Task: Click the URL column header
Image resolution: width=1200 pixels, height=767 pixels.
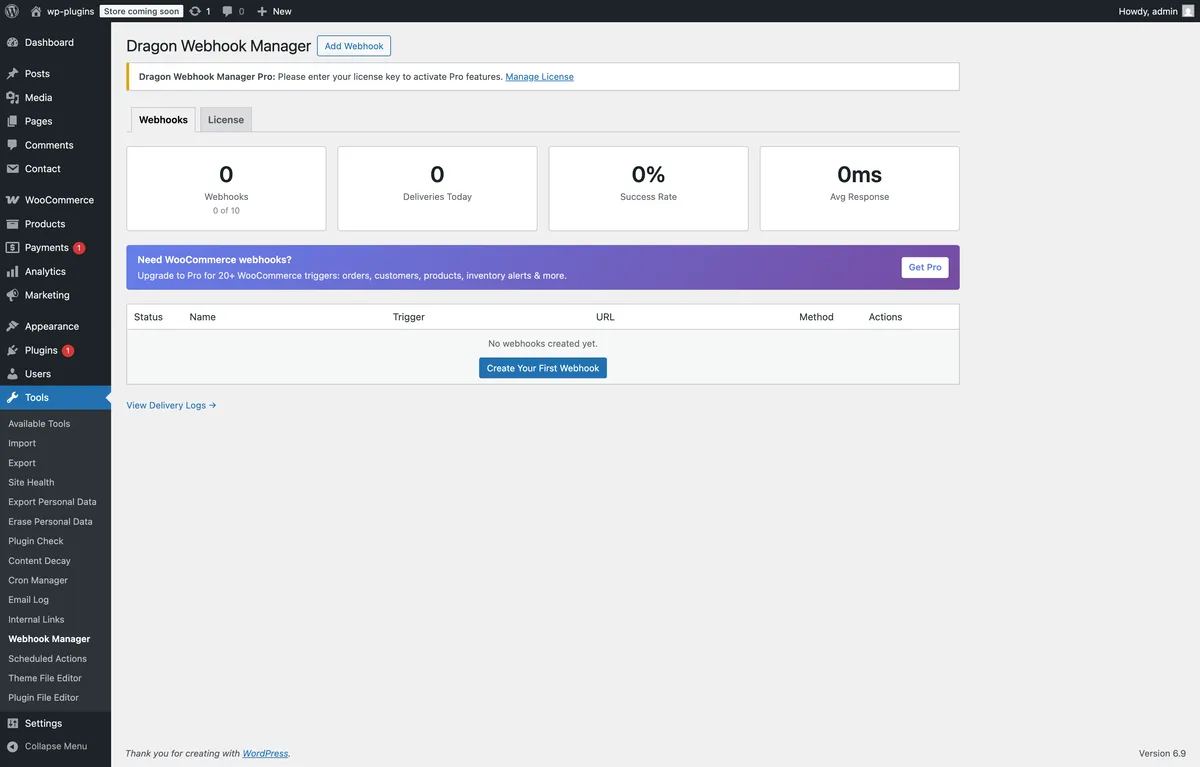Action: click(605, 317)
